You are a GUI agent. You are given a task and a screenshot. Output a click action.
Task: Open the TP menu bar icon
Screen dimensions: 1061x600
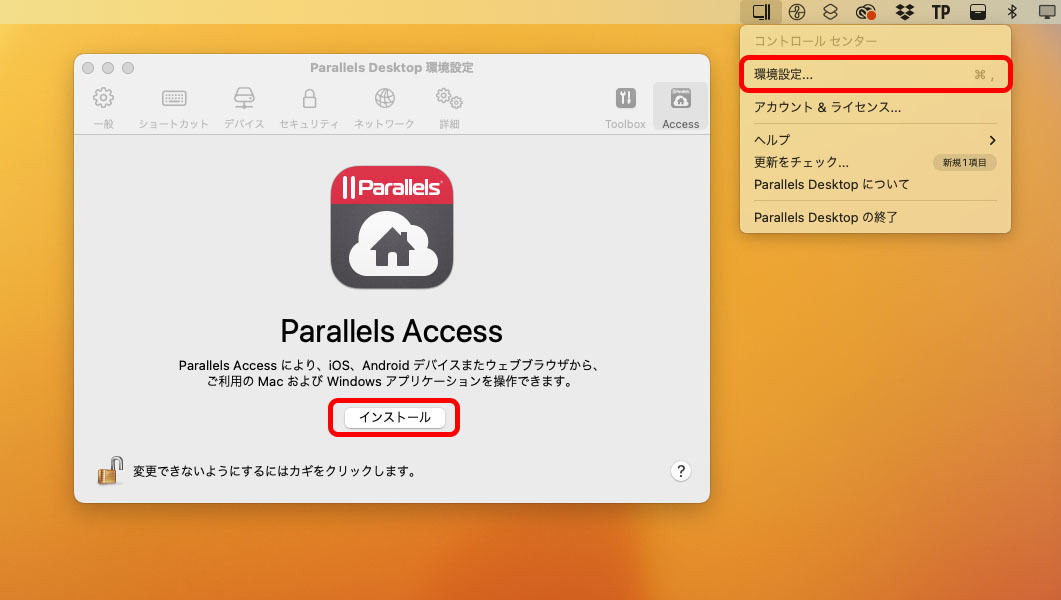941,11
